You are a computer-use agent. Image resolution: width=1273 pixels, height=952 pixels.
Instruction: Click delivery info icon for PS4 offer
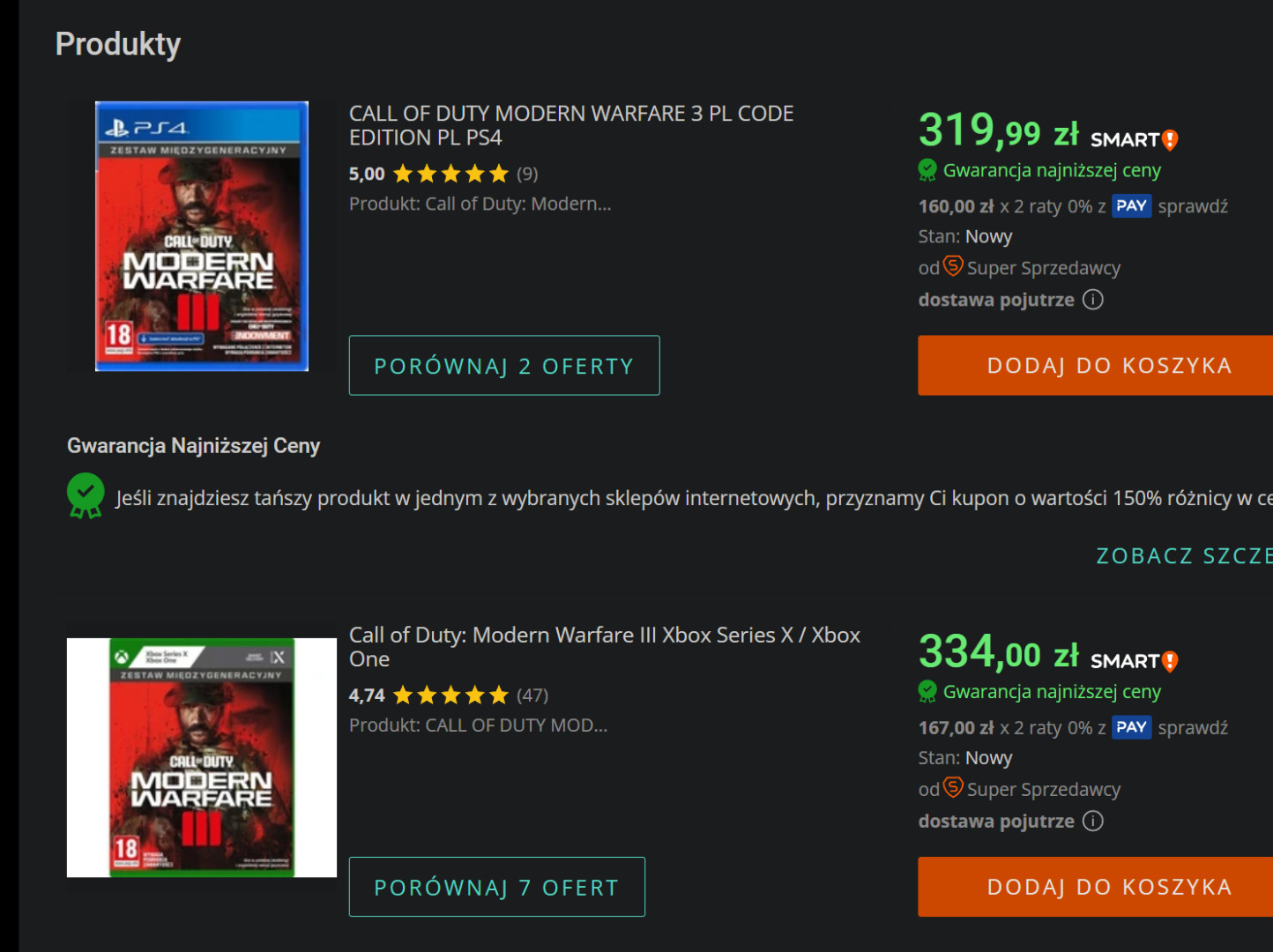pyautogui.click(x=1093, y=300)
